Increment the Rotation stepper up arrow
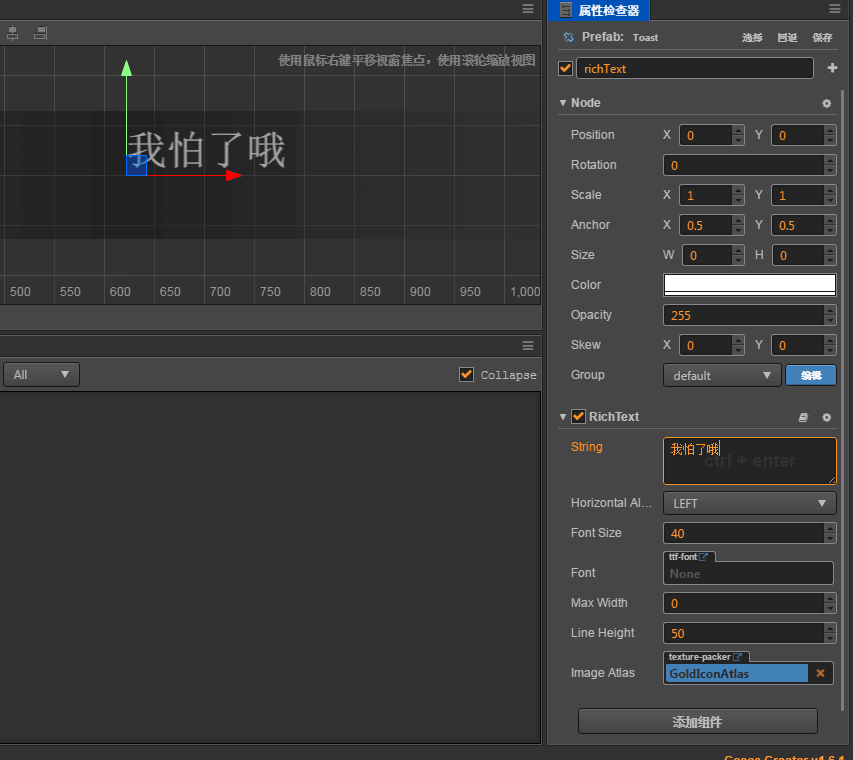This screenshot has height=760, width=853. pos(830,160)
